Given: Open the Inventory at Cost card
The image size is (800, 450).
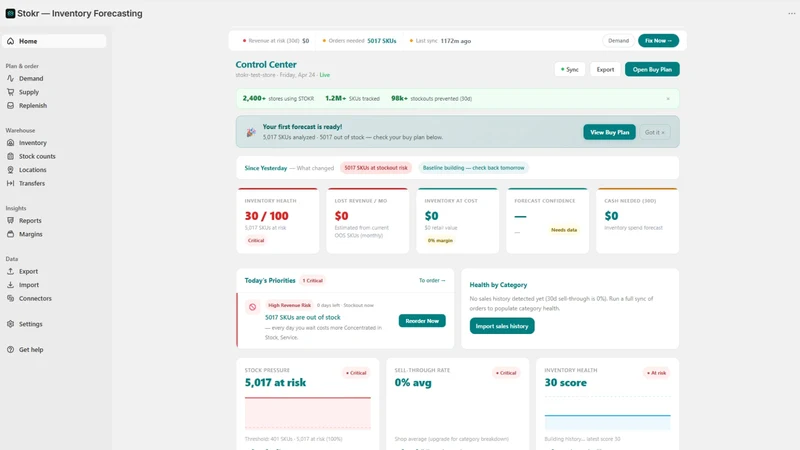Looking at the screenshot, I should [x=458, y=220].
